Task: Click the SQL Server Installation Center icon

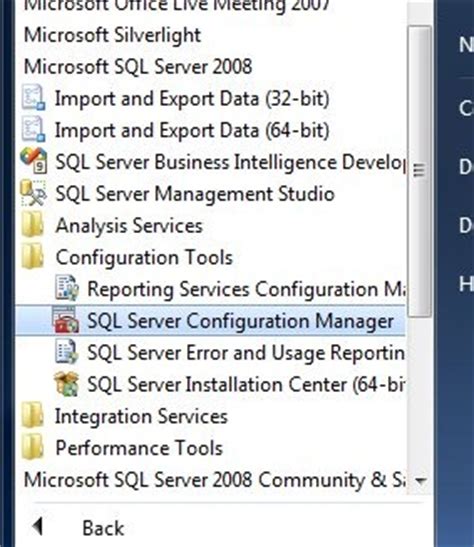Action: pyautogui.click(x=66, y=384)
